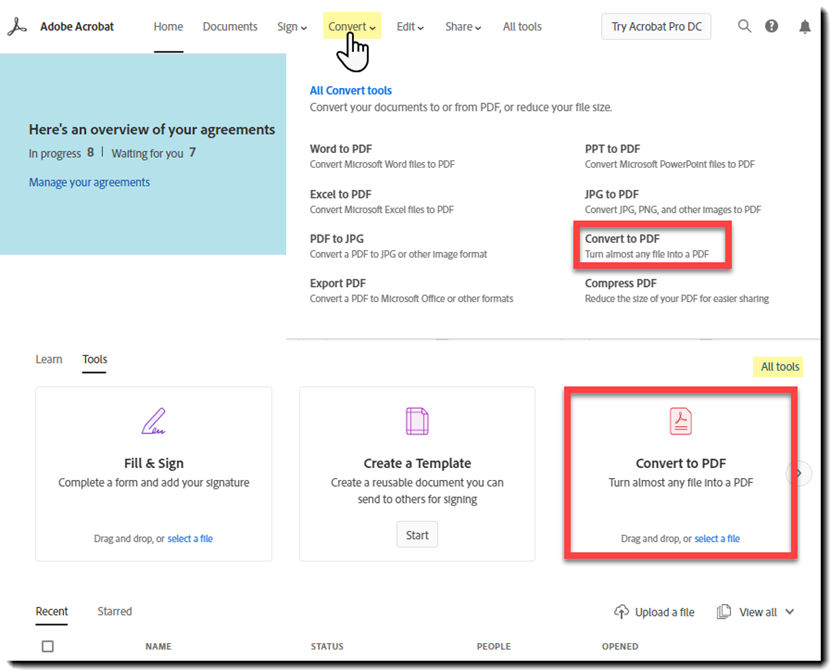This screenshot has width=830, height=670.
Task: Click the Fill & Sign card title
Action: [154, 463]
